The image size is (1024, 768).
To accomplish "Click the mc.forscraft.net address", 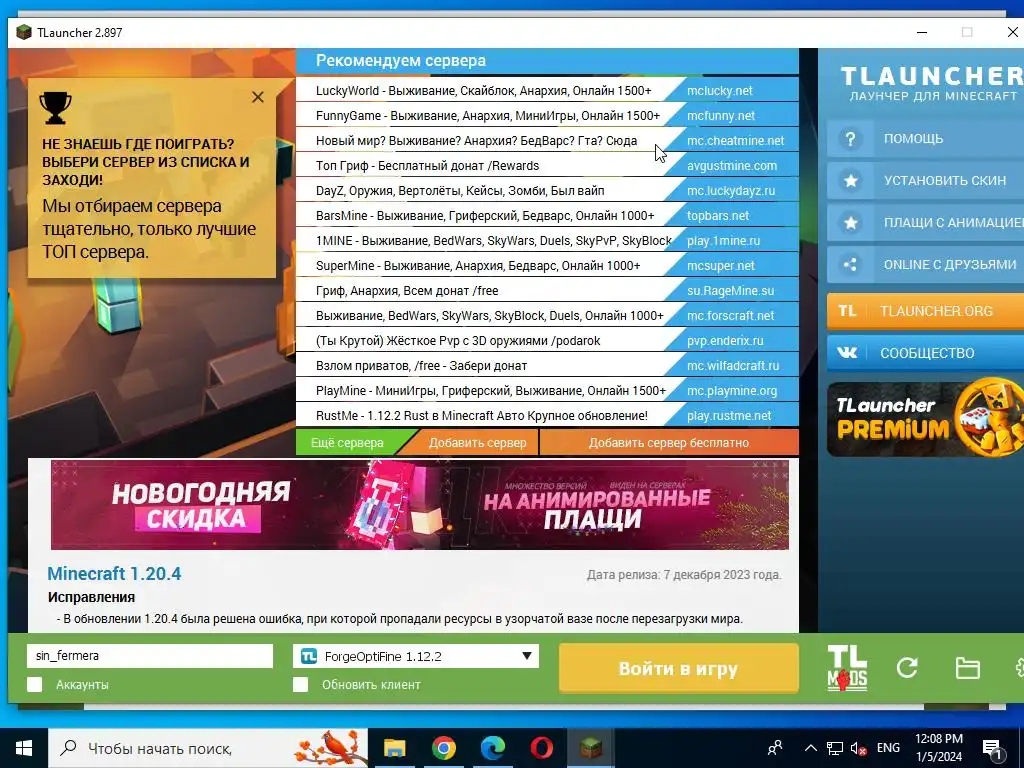I will click(730, 315).
